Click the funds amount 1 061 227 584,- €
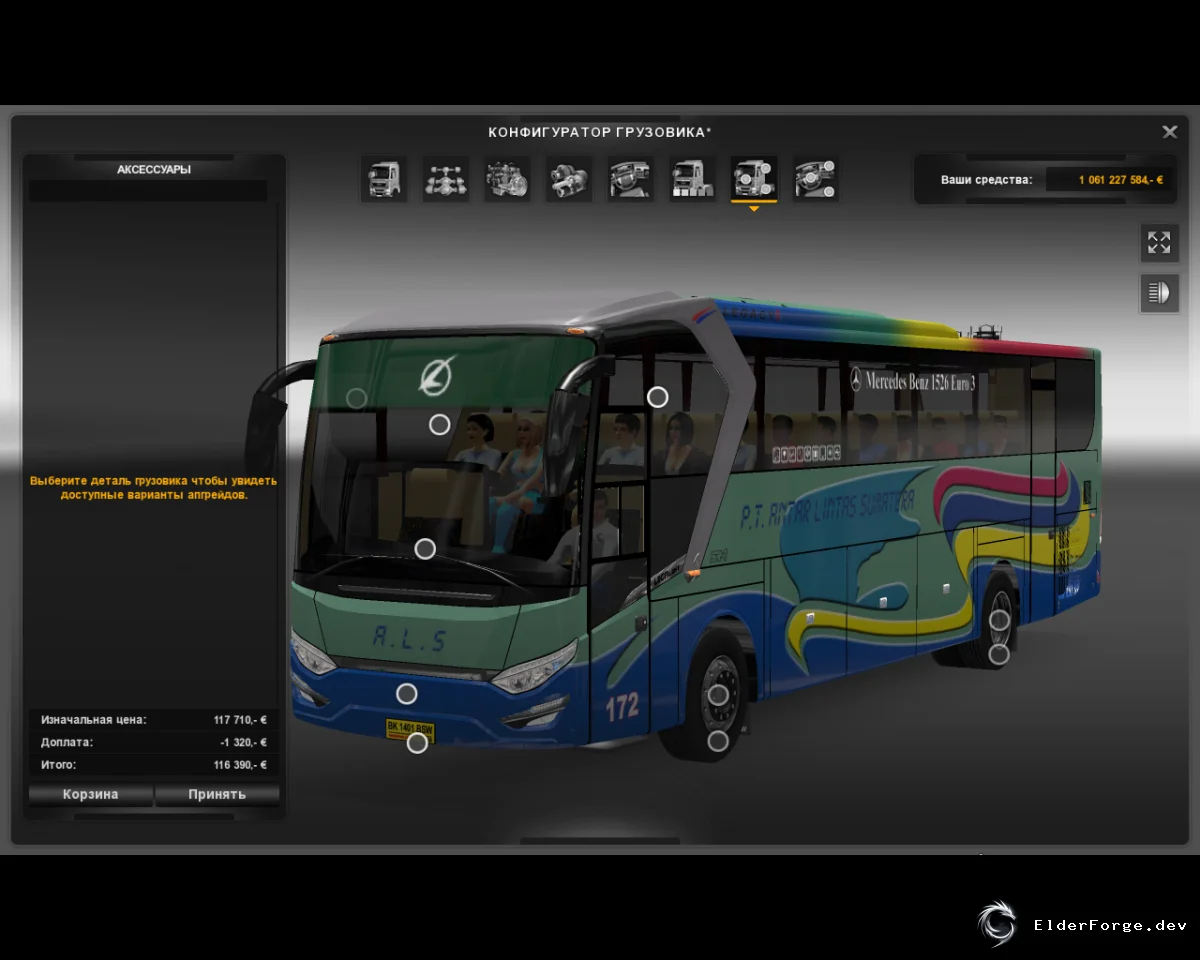The image size is (1200, 960). pos(1121,180)
